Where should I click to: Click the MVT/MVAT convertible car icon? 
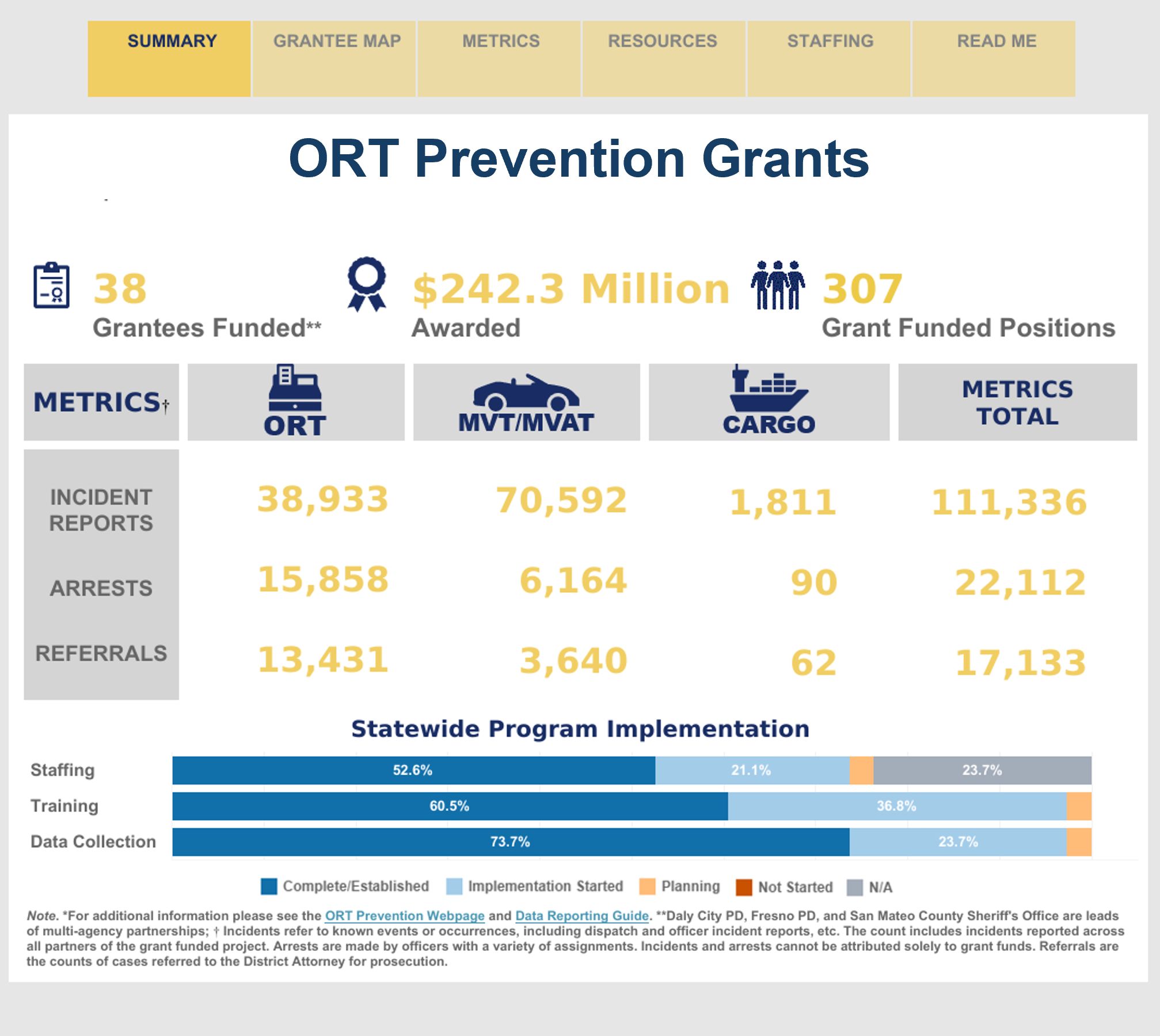tap(526, 393)
